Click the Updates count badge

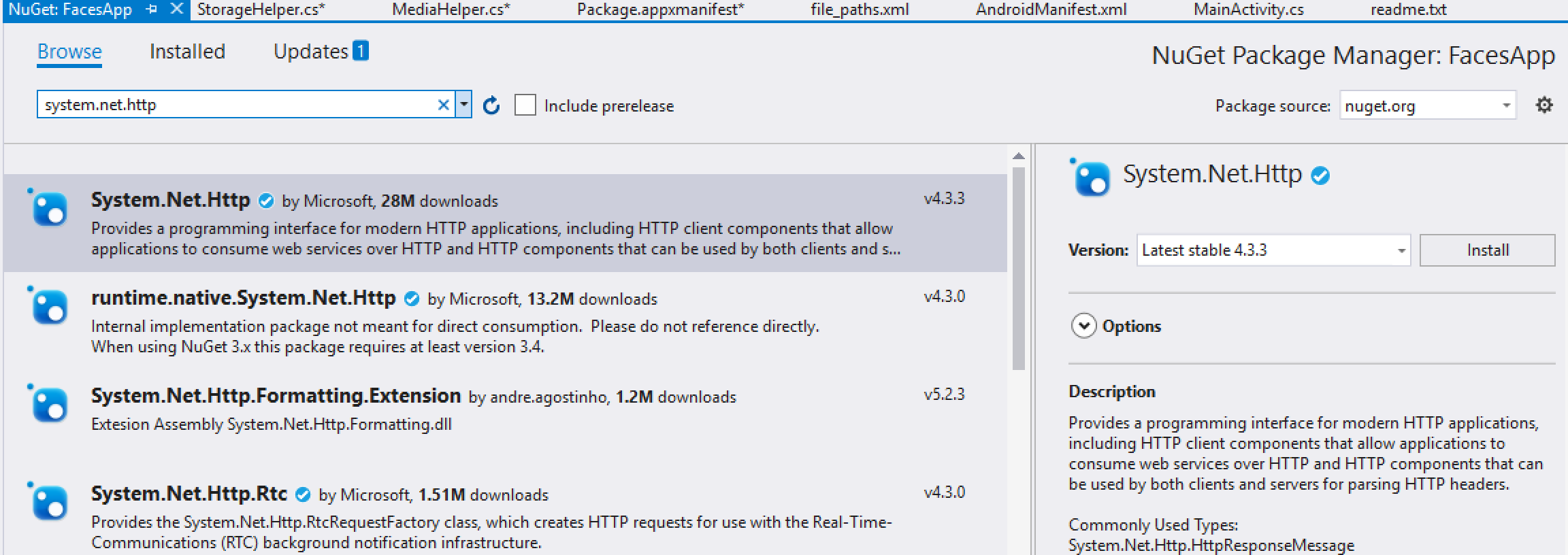point(361,51)
